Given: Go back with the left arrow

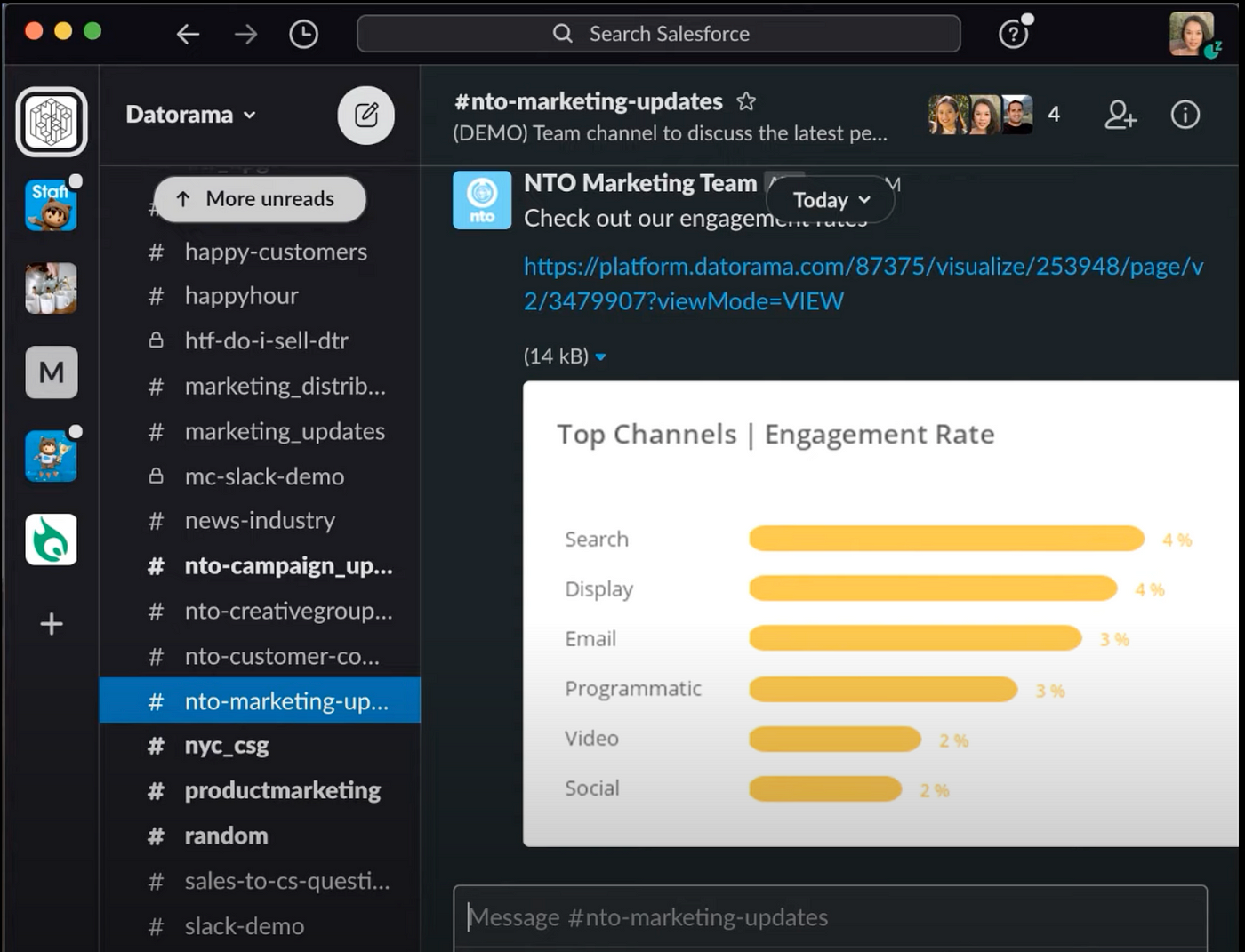Looking at the screenshot, I should pyautogui.click(x=188, y=35).
